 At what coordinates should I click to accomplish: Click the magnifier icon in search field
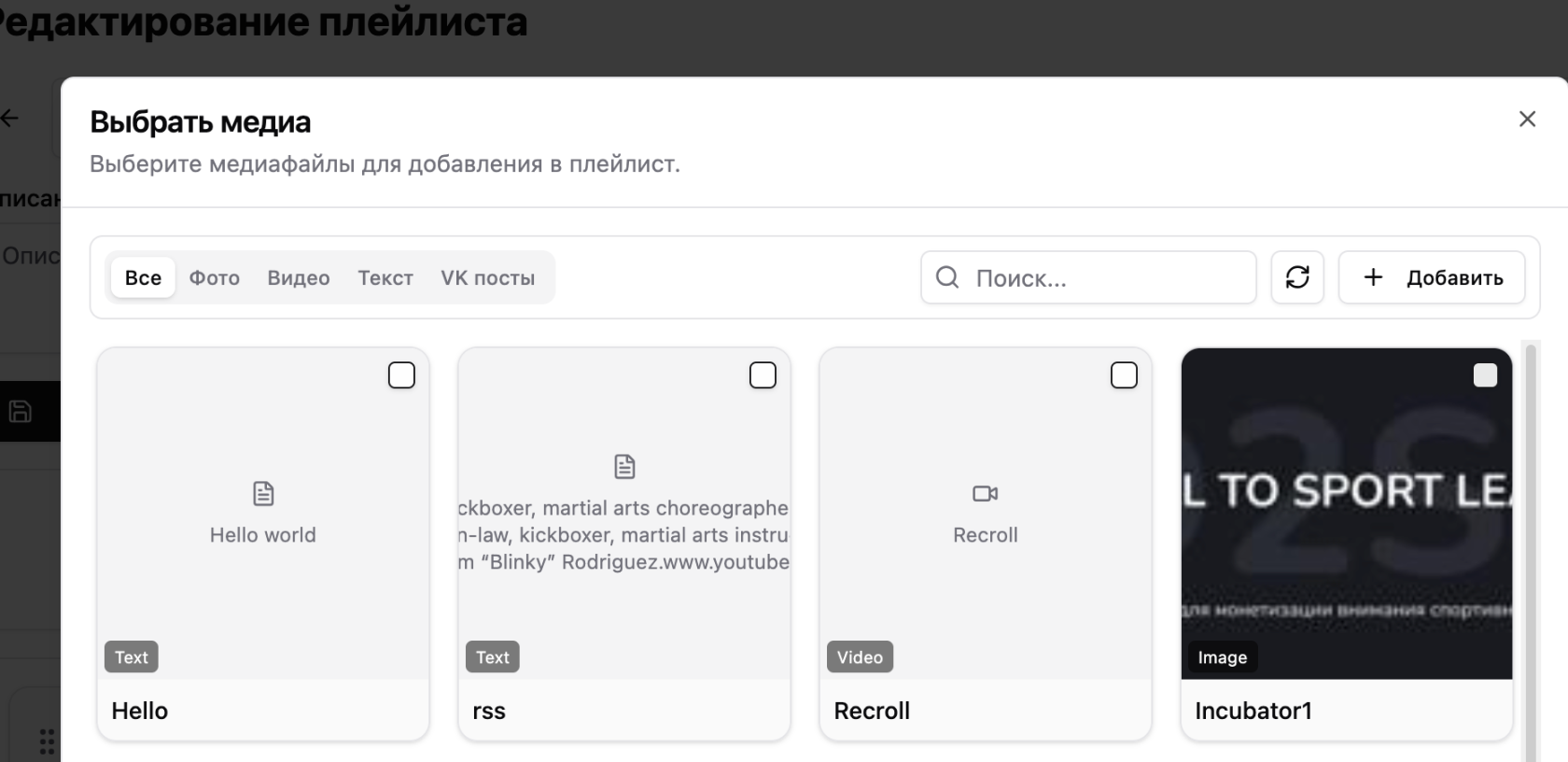coord(947,277)
